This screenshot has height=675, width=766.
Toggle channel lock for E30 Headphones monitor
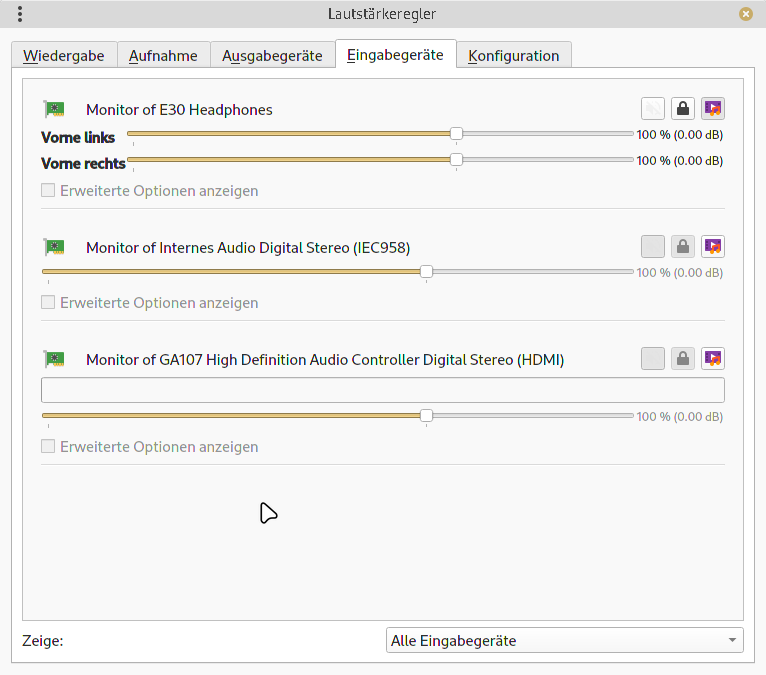click(x=682, y=108)
